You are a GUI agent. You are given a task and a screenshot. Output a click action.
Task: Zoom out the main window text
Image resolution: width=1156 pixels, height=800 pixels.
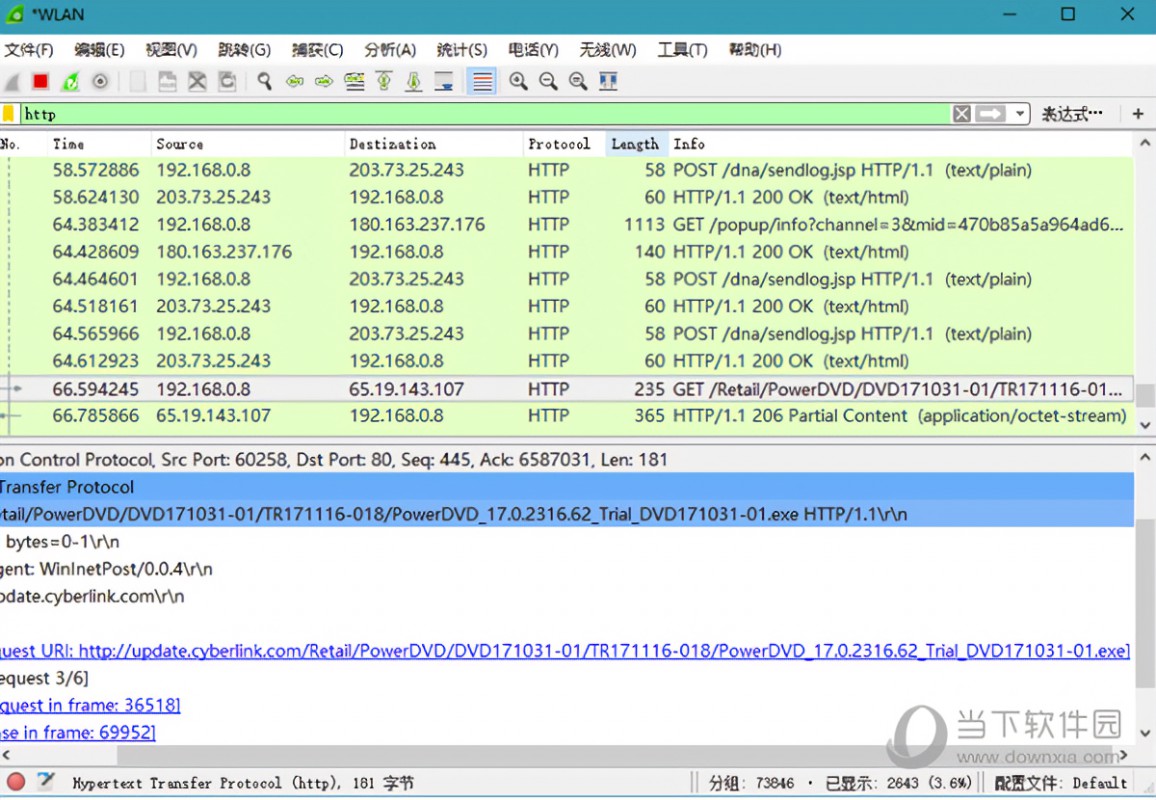click(x=548, y=82)
